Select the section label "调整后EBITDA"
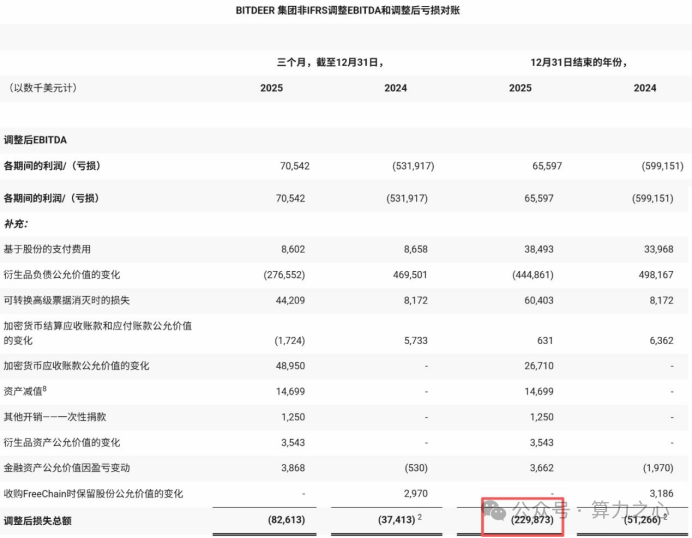 35,140
